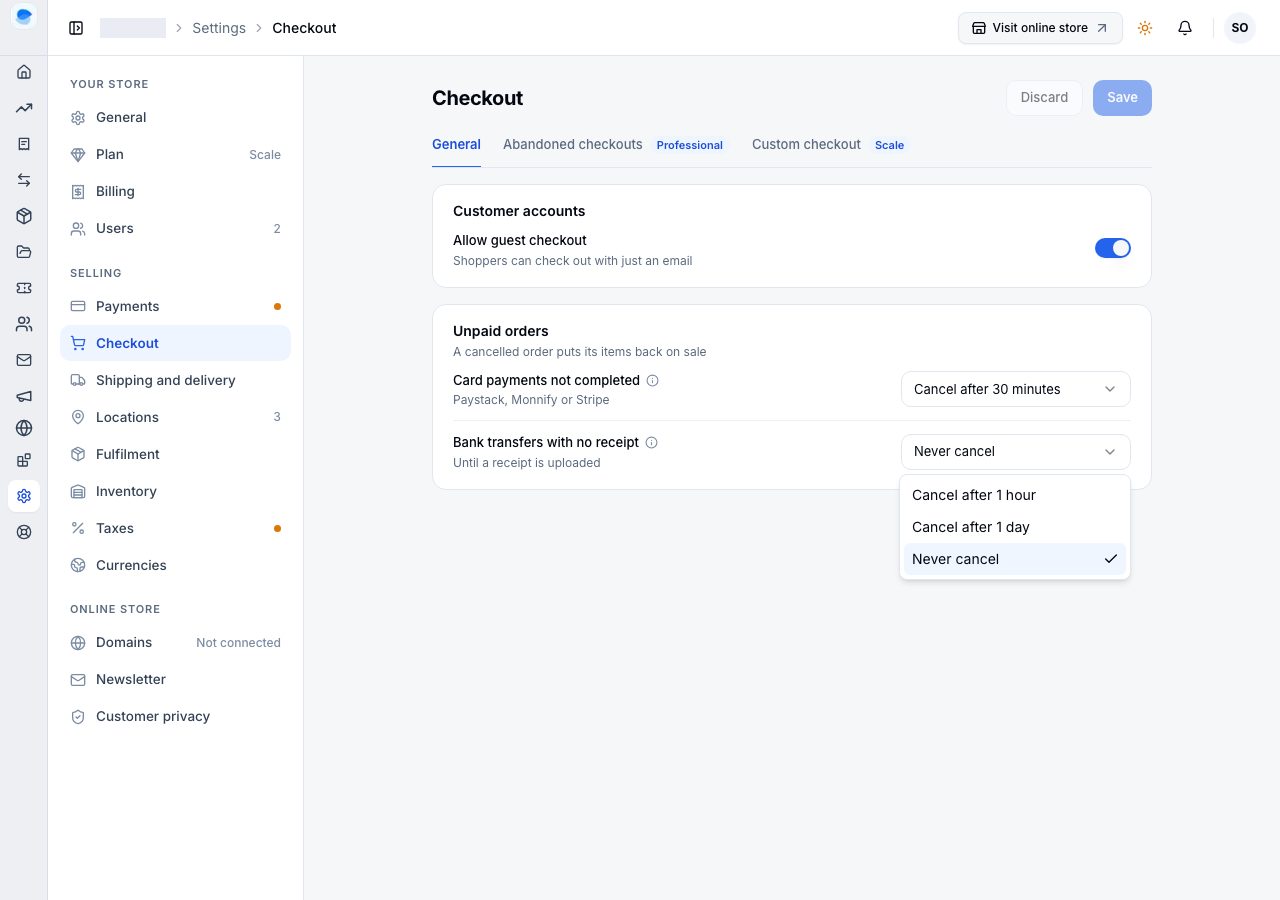Screen dimensions: 1280x900
Task: Open Domains settings marked Not connected
Action: click(176, 642)
